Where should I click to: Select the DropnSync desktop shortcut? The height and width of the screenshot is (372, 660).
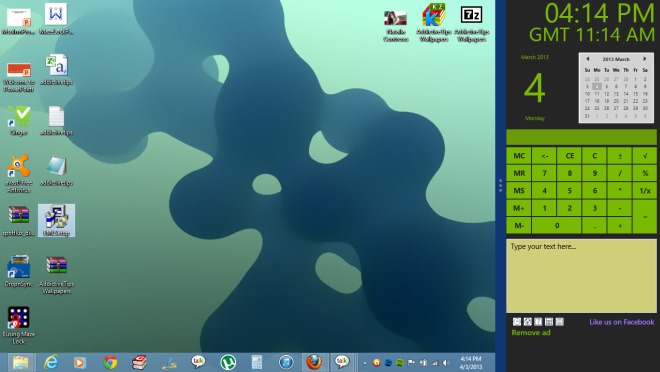point(19,271)
